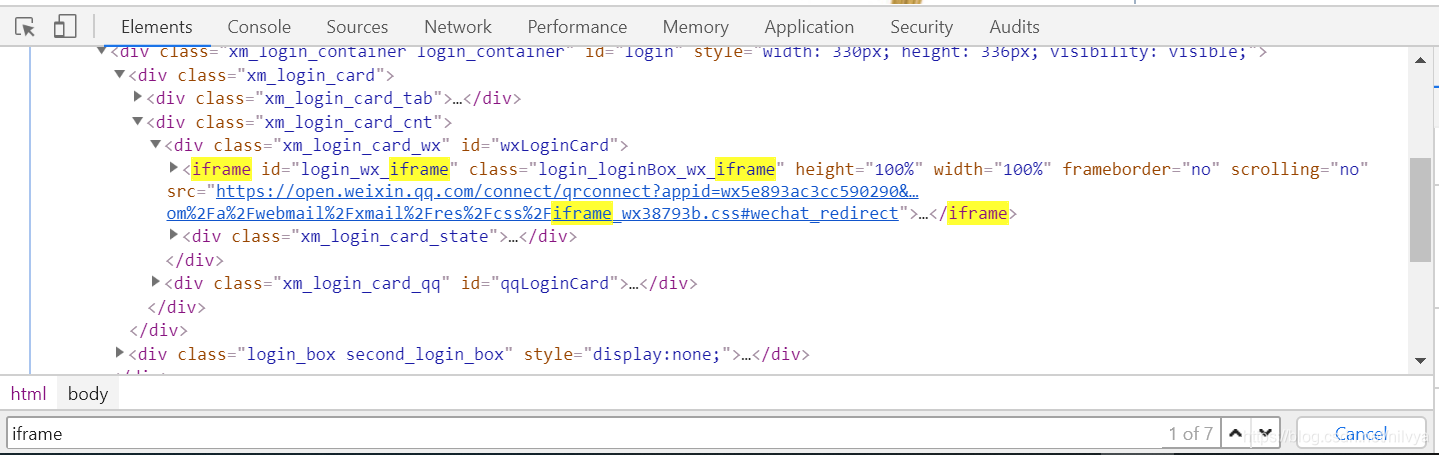Expand the second_login_box div node
1439x455 pixels.
120,352
